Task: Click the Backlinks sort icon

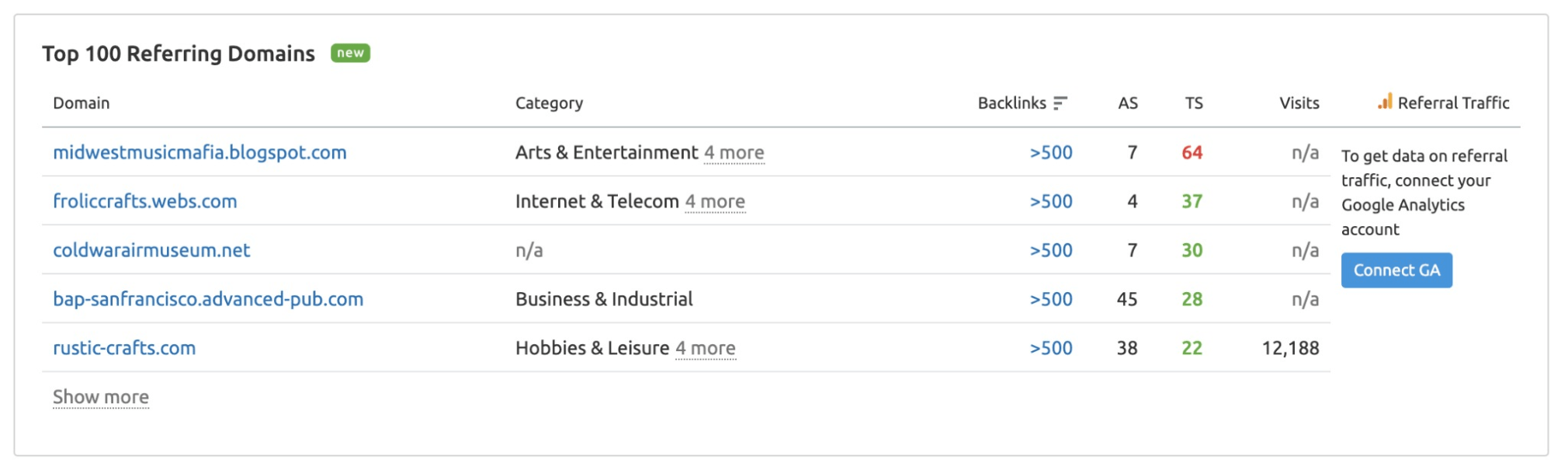Action: tap(1060, 103)
